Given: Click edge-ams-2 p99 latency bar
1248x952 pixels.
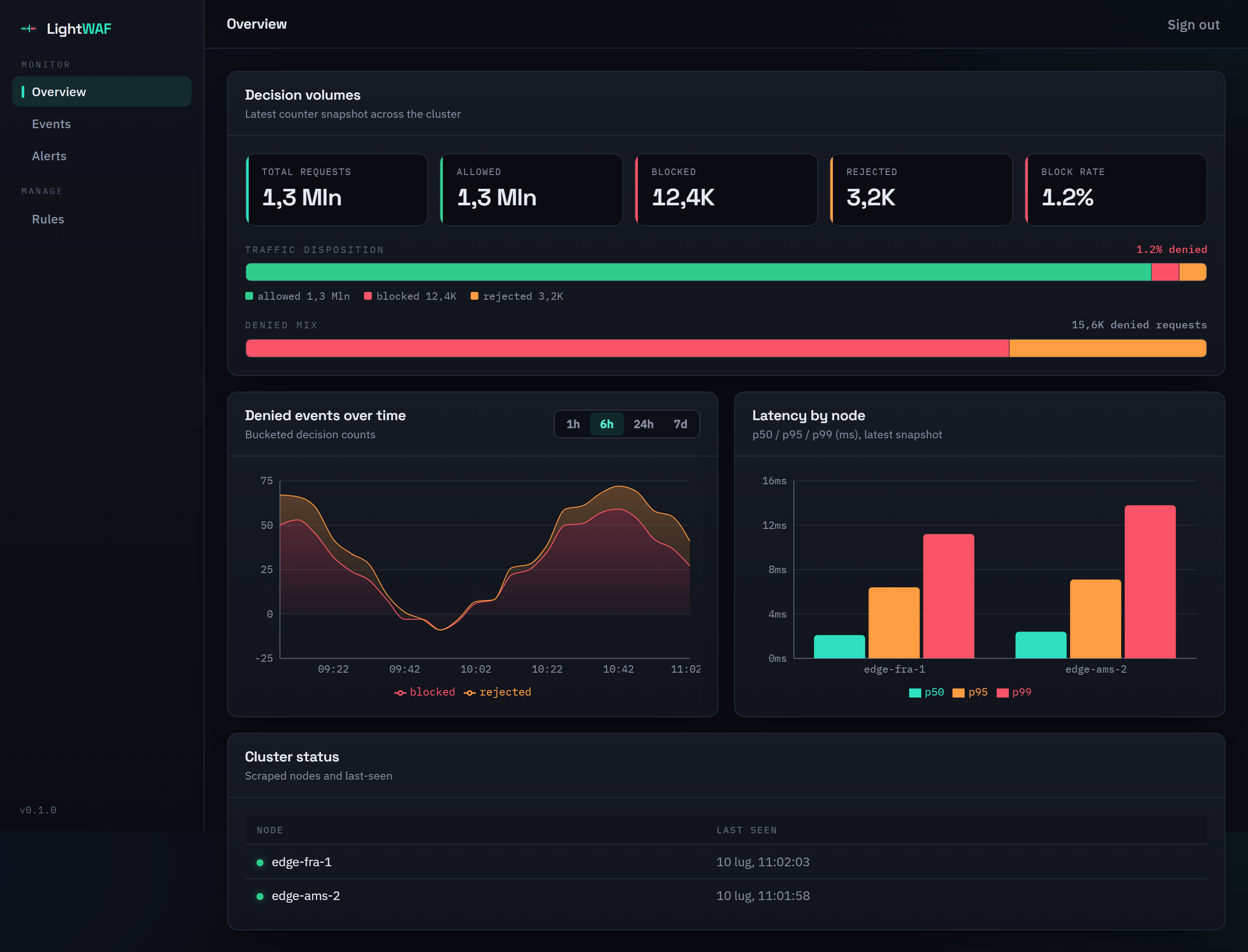Looking at the screenshot, I should point(1150,582).
